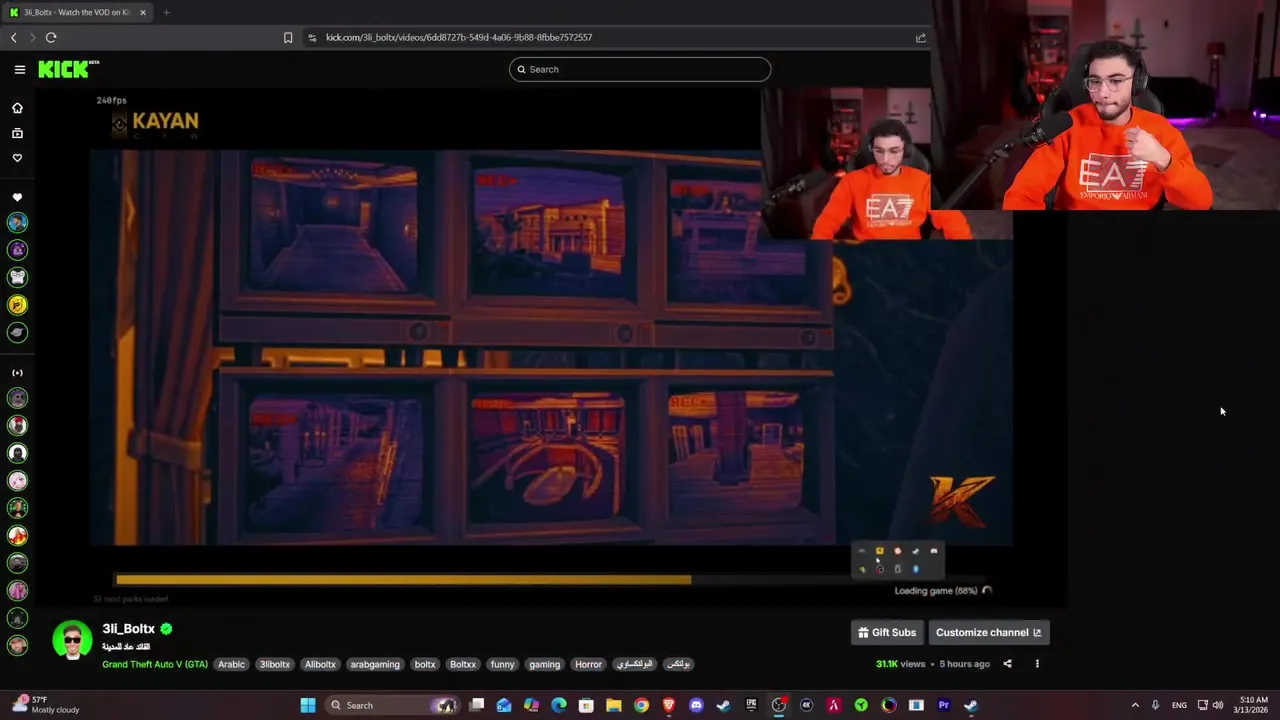Viewport: 1280px width, 720px height.
Task: Go back in the browser
Action: [x=14, y=37]
